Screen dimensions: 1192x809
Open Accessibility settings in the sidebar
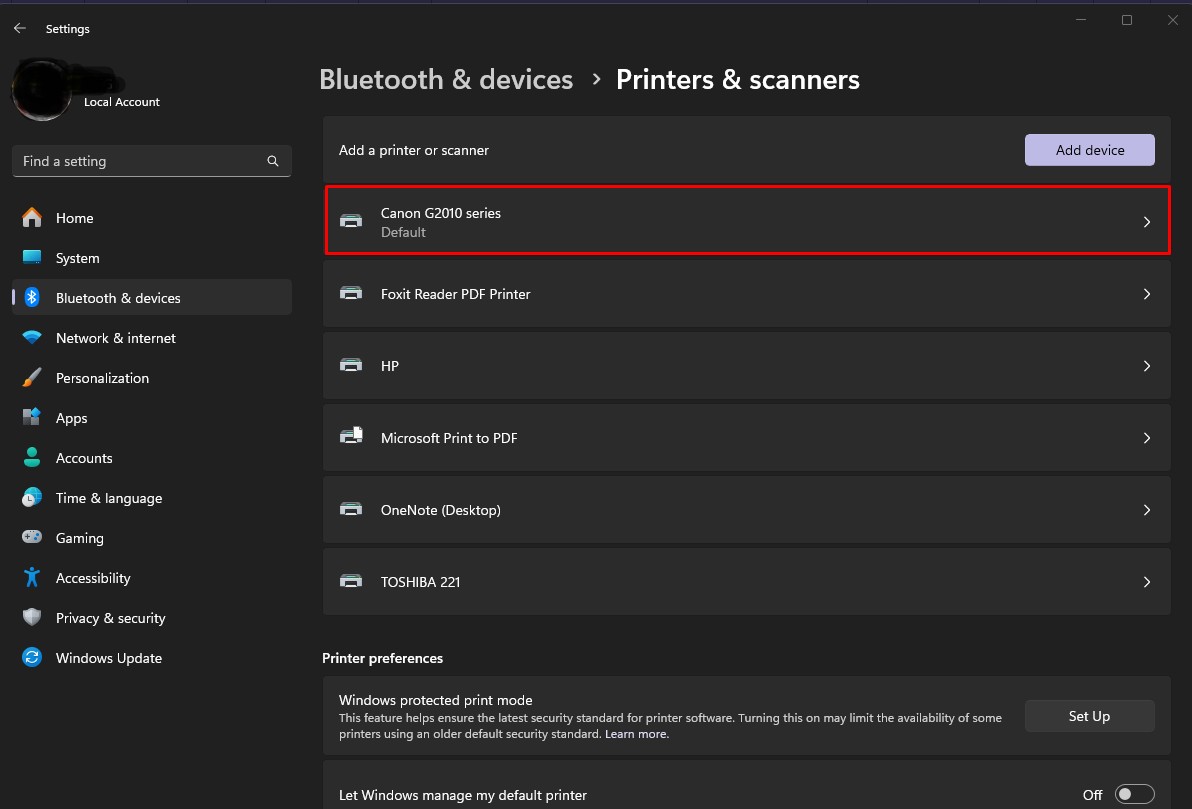click(152, 578)
